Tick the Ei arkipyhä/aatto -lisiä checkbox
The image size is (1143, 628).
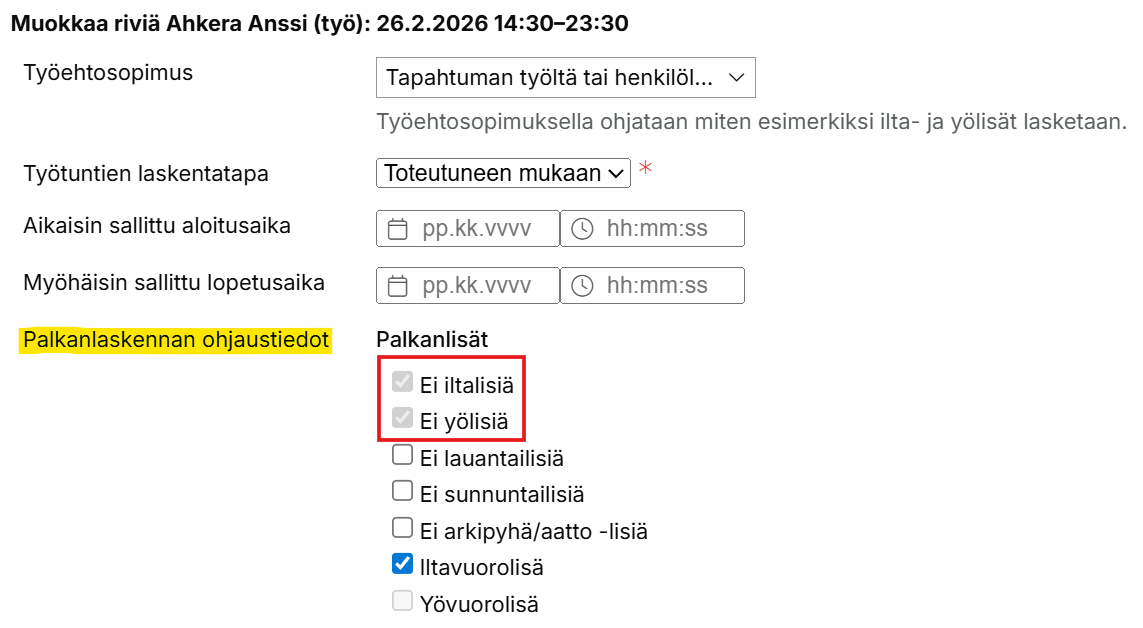tap(402, 528)
